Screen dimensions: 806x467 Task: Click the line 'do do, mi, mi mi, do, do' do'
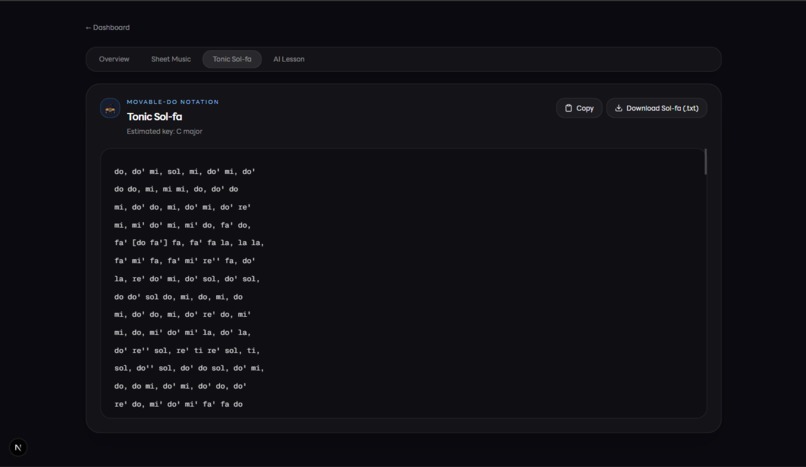176,189
